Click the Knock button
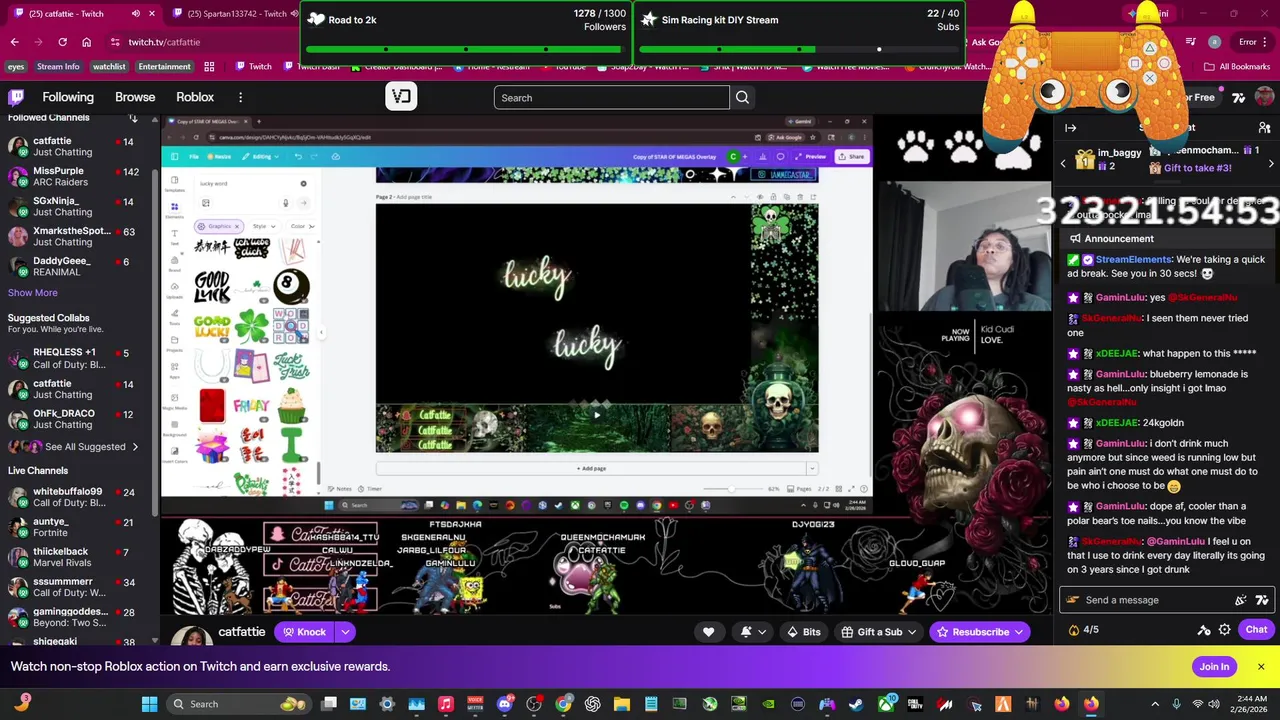 coord(304,632)
